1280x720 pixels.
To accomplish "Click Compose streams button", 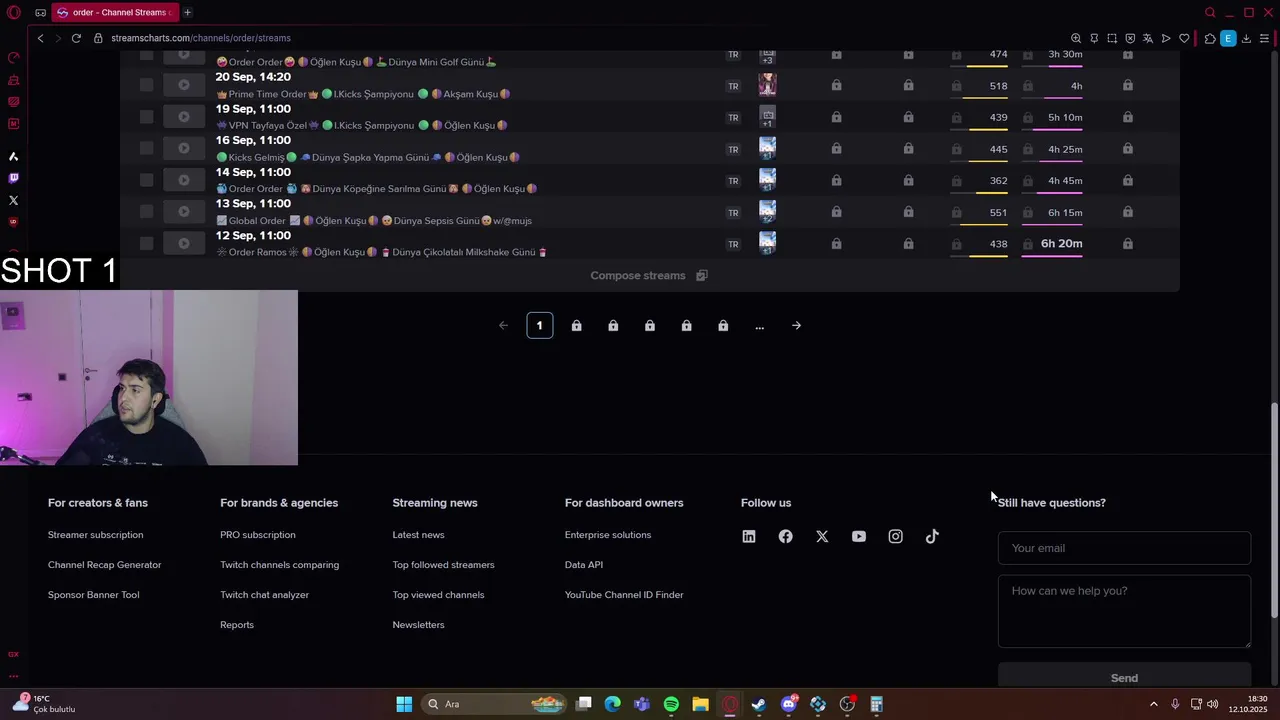I will [648, 275].
